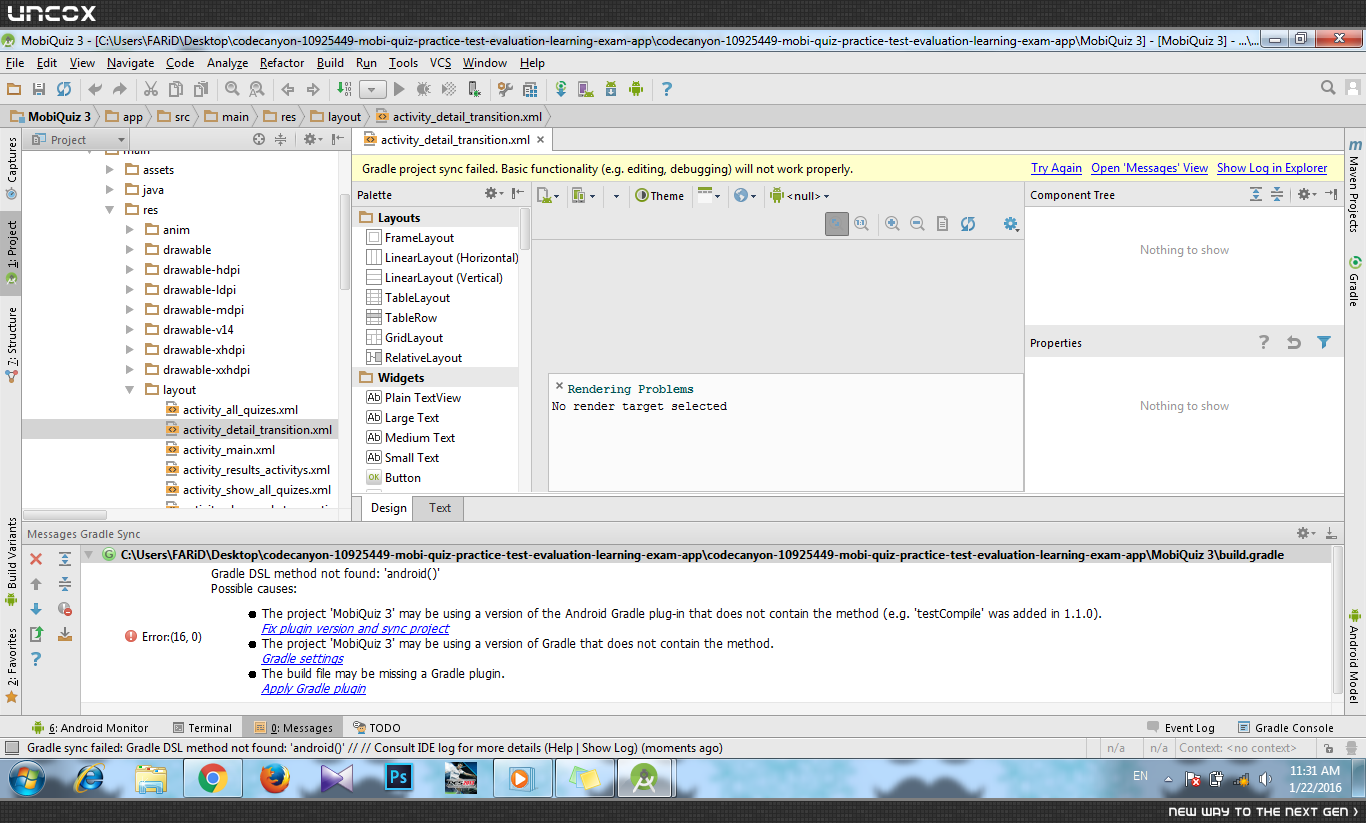Click the Undo arrow in the toolbar

coord(95,89)
